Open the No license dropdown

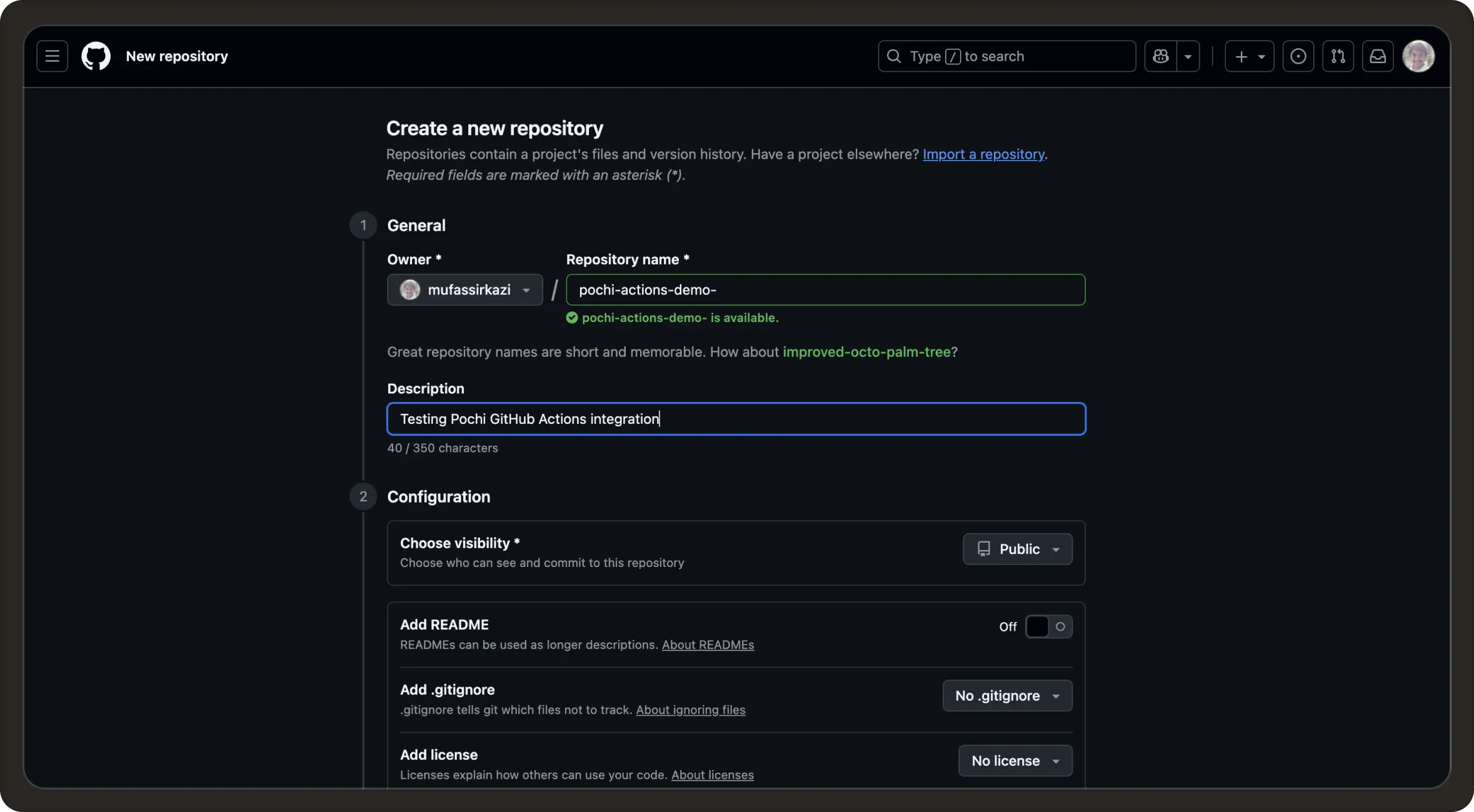(1015, 761)
